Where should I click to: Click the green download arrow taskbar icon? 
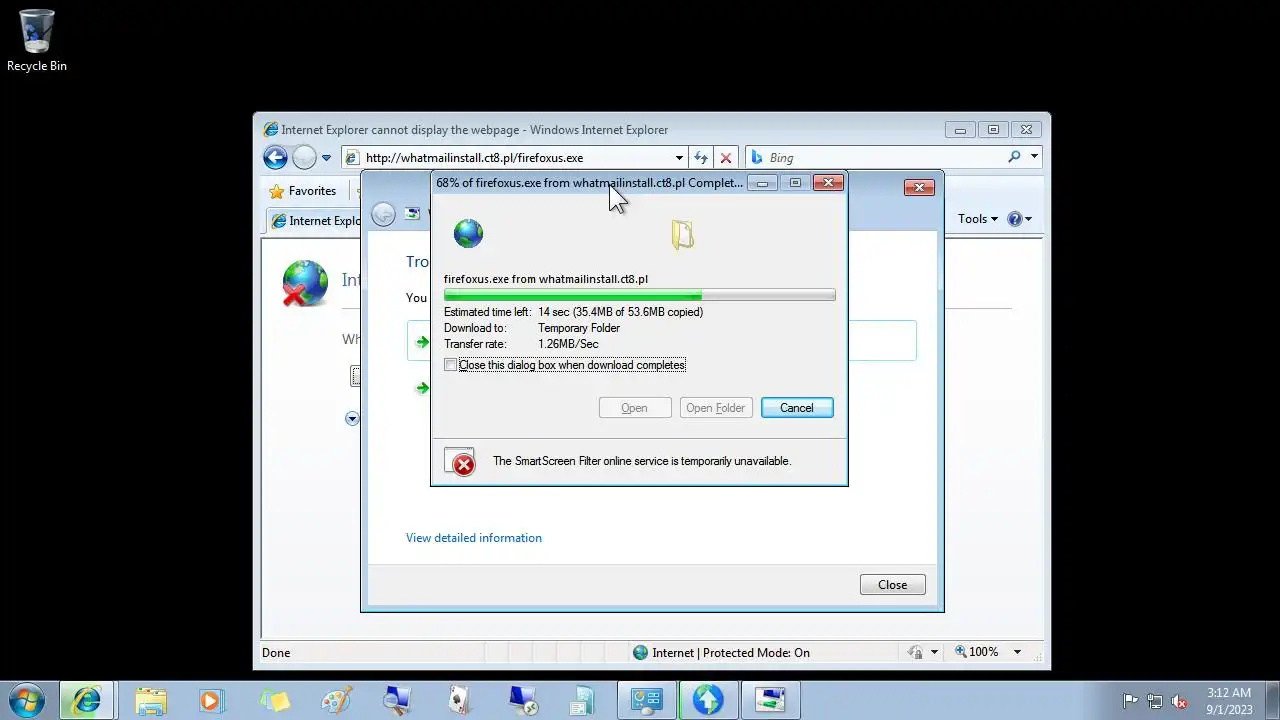tap(708, 700)
